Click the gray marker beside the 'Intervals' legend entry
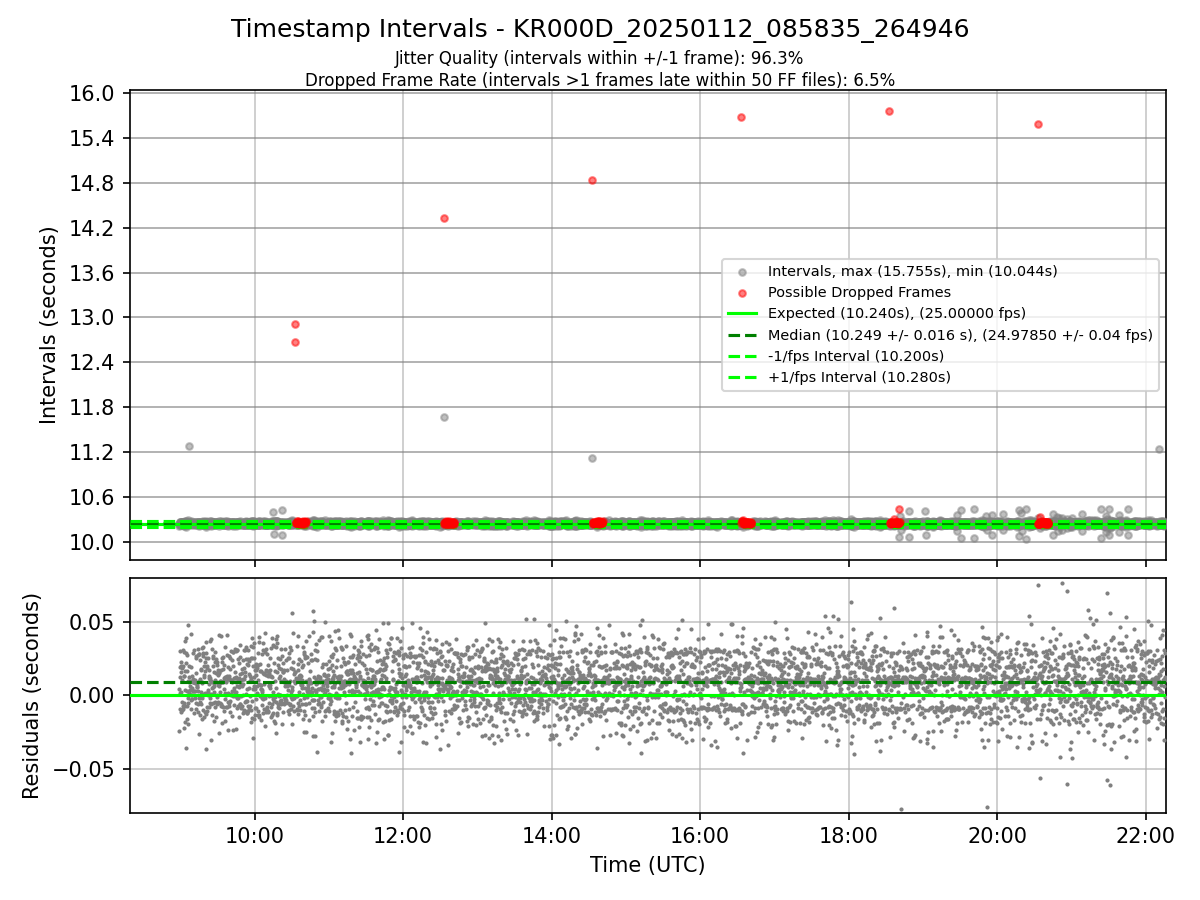Image resolution: width=1200 pixels, height=900 pixels. point(742,272)
